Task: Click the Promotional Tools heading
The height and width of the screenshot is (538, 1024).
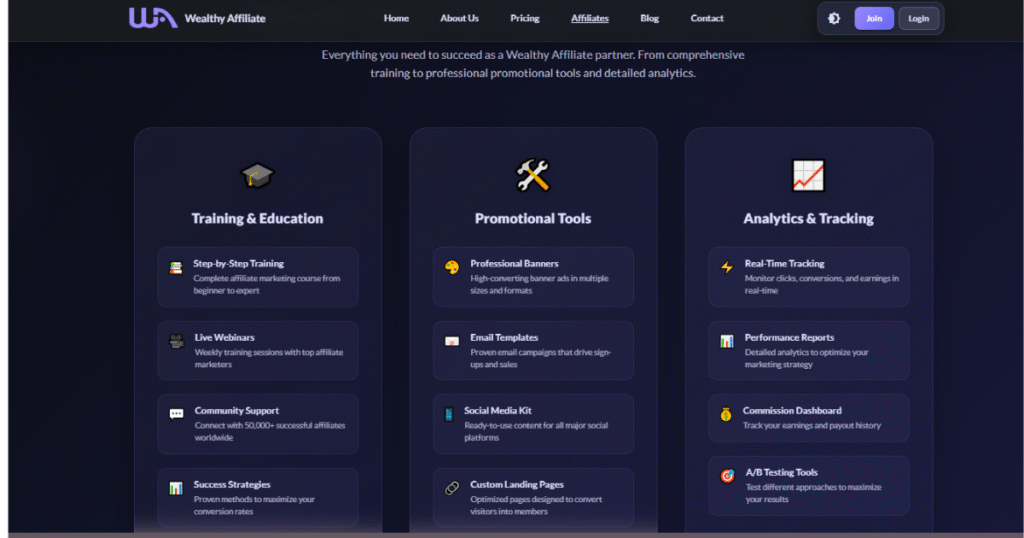Action: 533,219
